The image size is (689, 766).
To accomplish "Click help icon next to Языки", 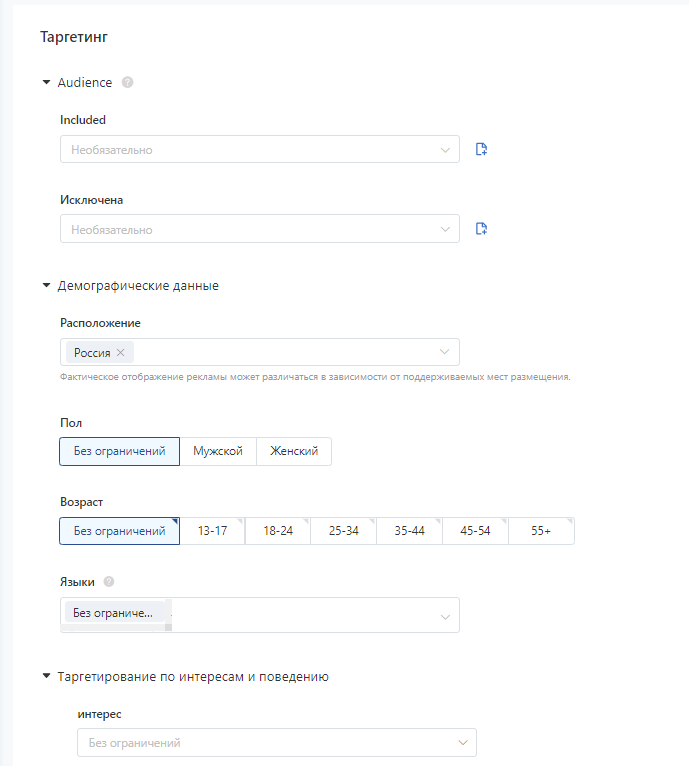I will [x=109, y=581].
